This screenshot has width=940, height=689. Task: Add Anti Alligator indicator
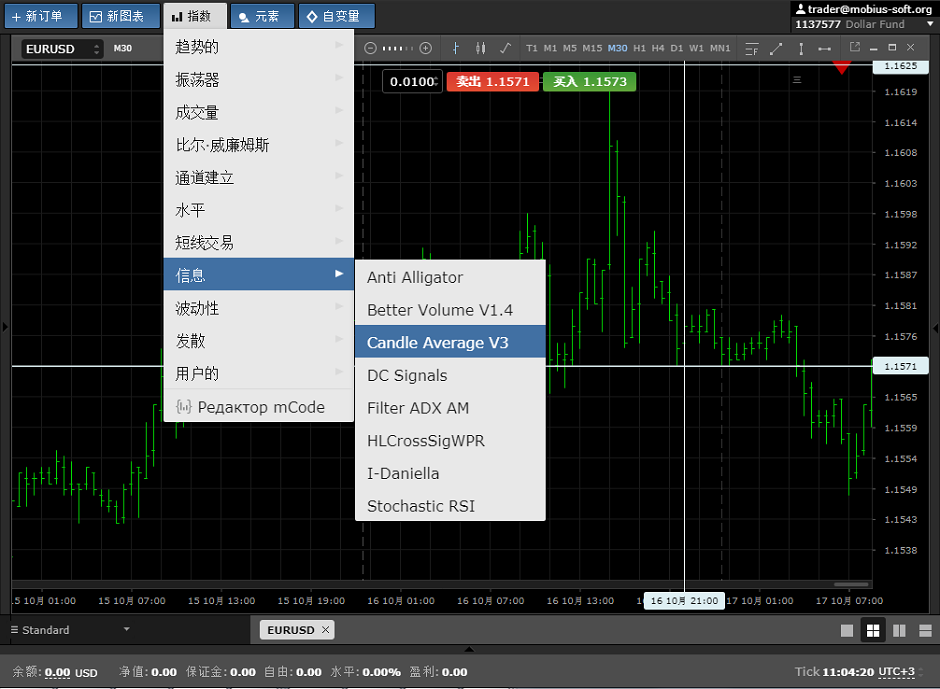[x=450, y=277]
